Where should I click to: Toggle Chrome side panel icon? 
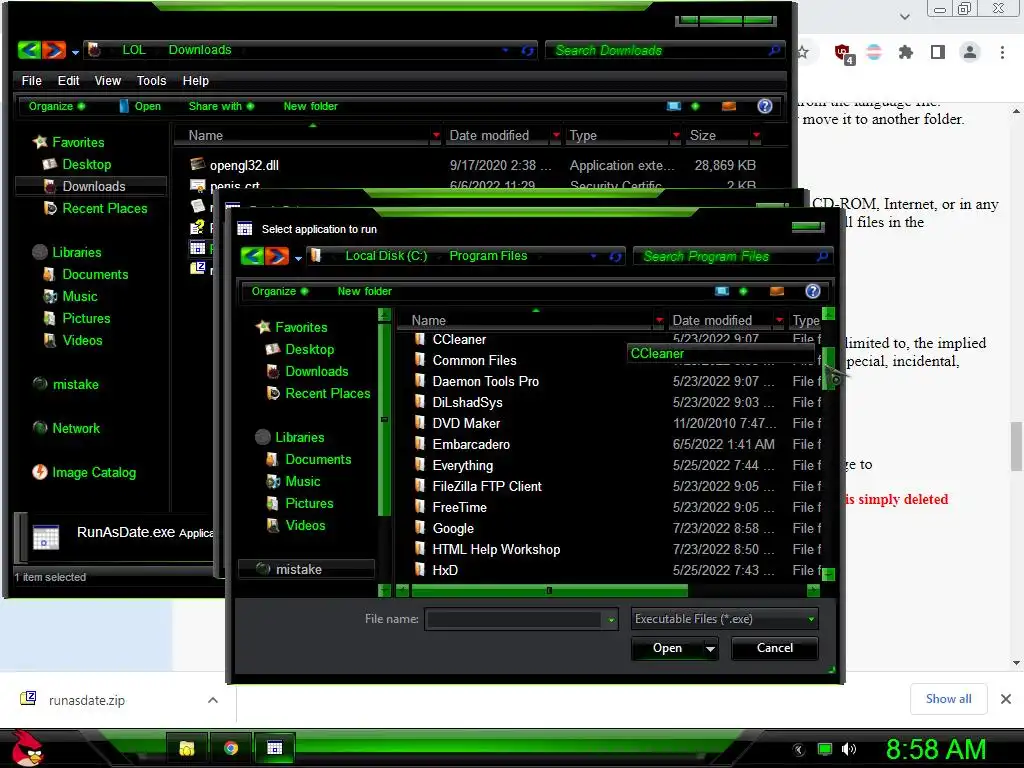point(938,52)
